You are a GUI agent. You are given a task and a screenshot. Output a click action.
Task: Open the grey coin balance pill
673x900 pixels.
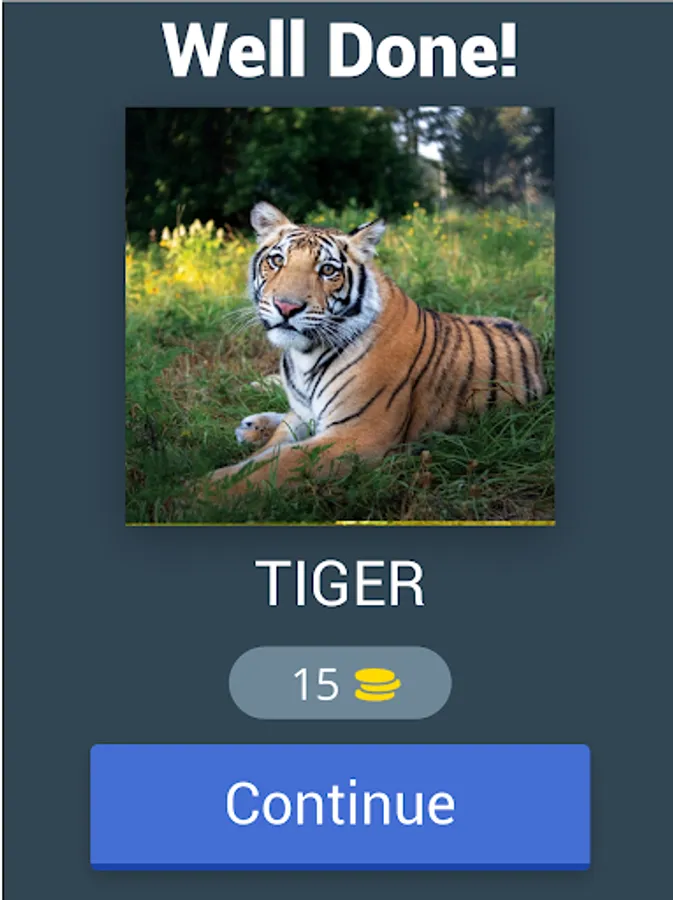(340, 683)
